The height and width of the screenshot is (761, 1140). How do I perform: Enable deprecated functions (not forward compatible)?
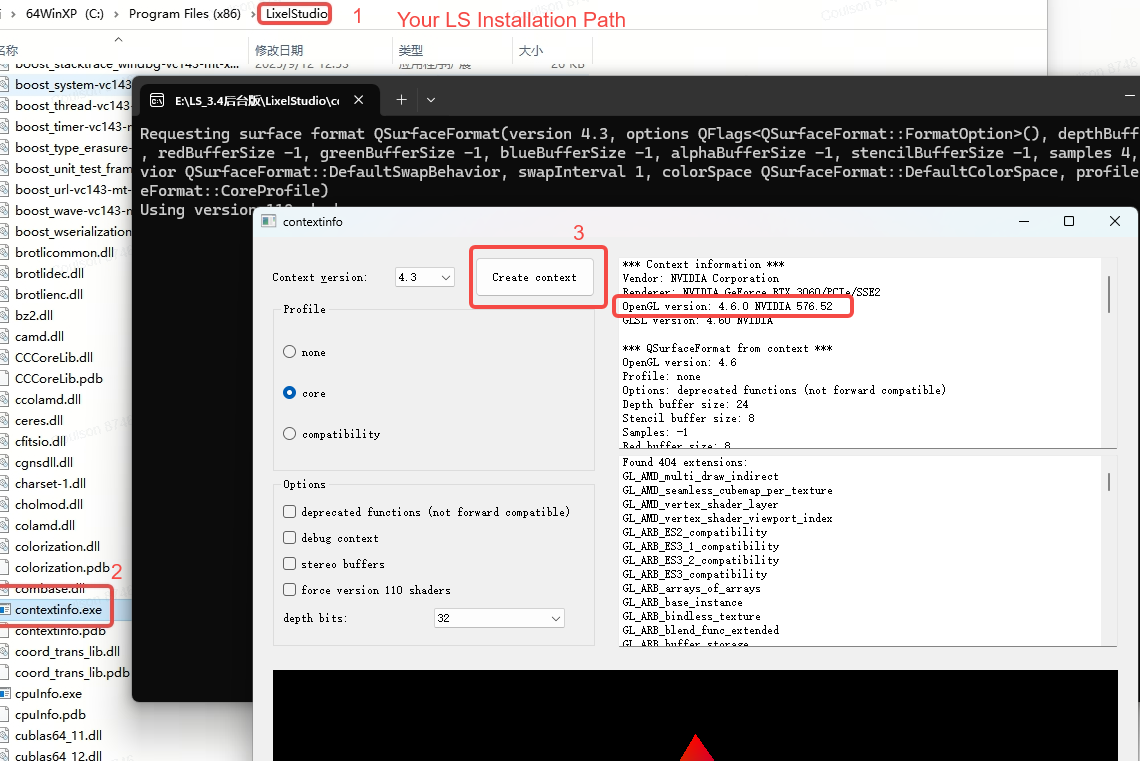[x=289, y=512]
